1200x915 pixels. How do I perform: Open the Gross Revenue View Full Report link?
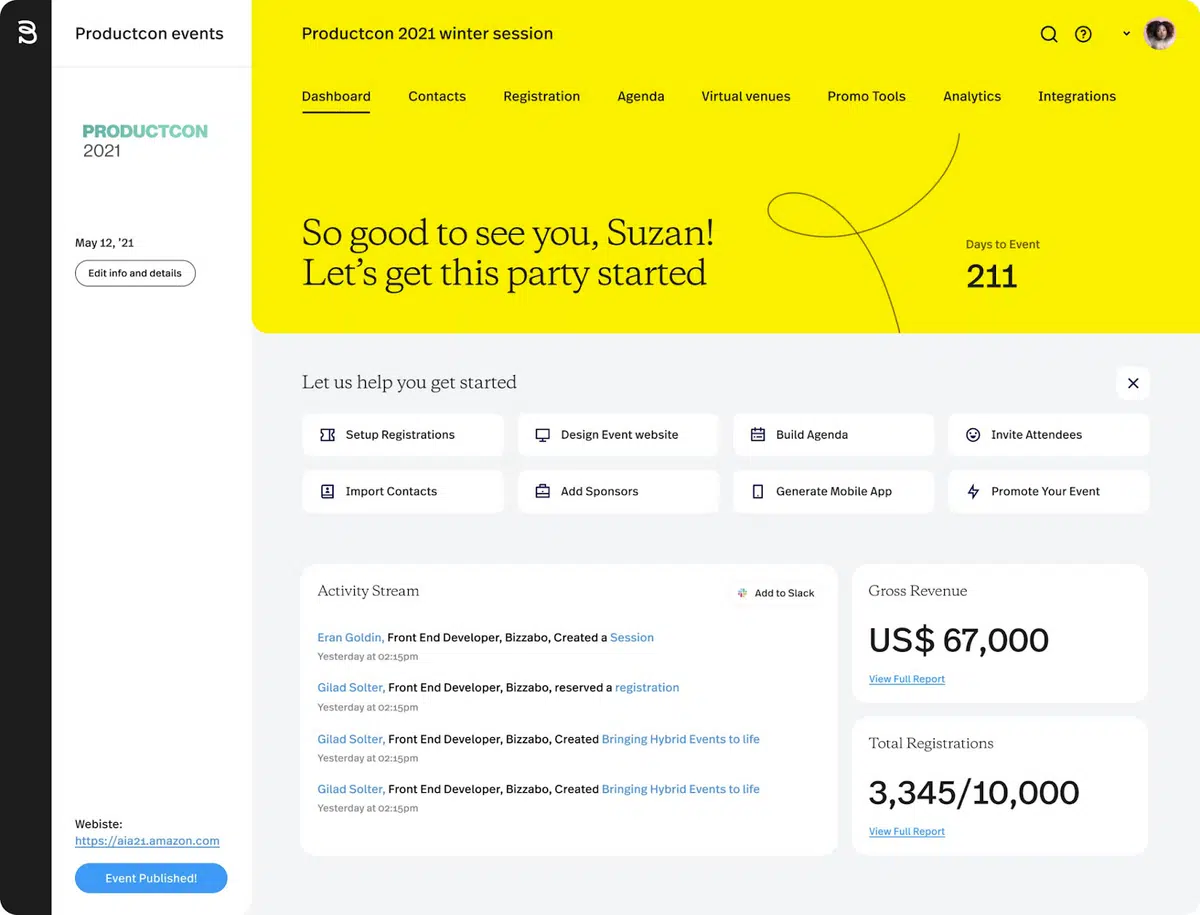click(x=906, y=679)
